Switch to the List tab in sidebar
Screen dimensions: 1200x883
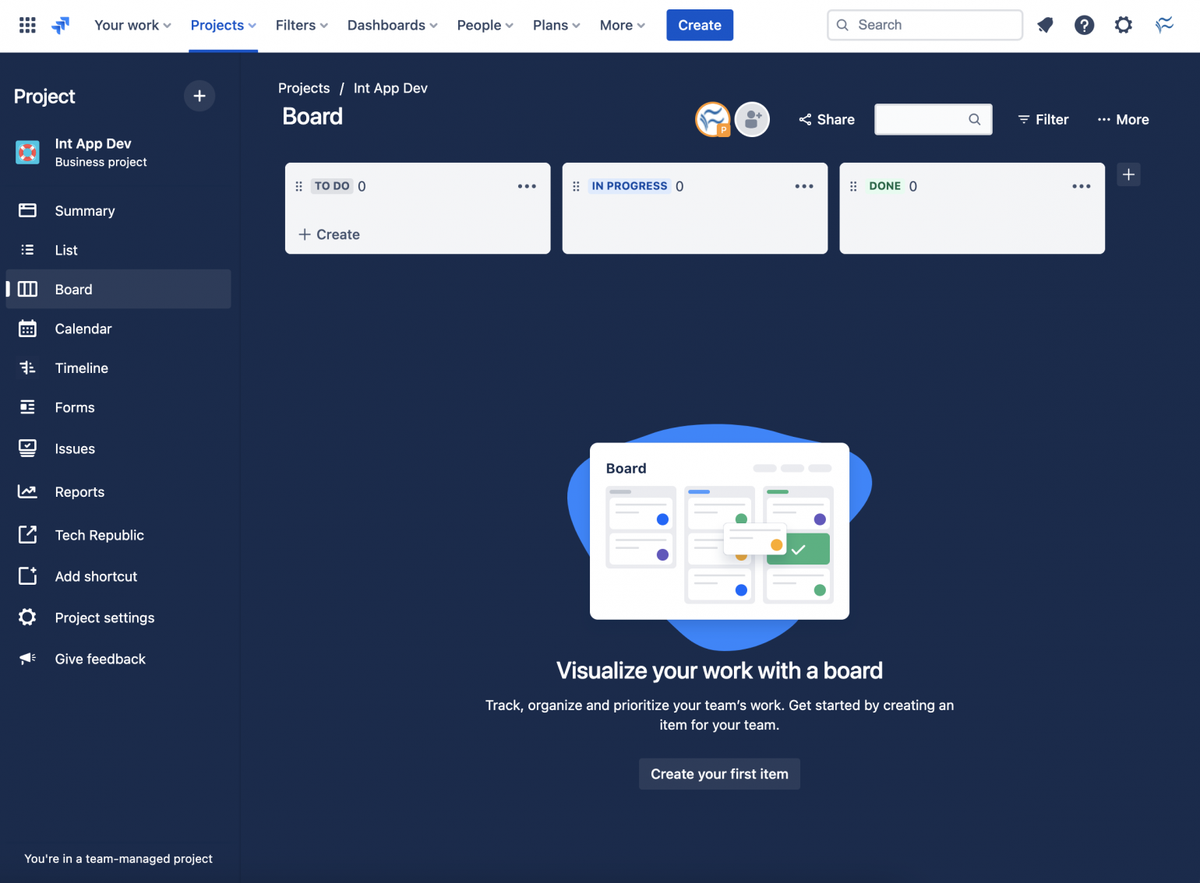coord(66,250)
